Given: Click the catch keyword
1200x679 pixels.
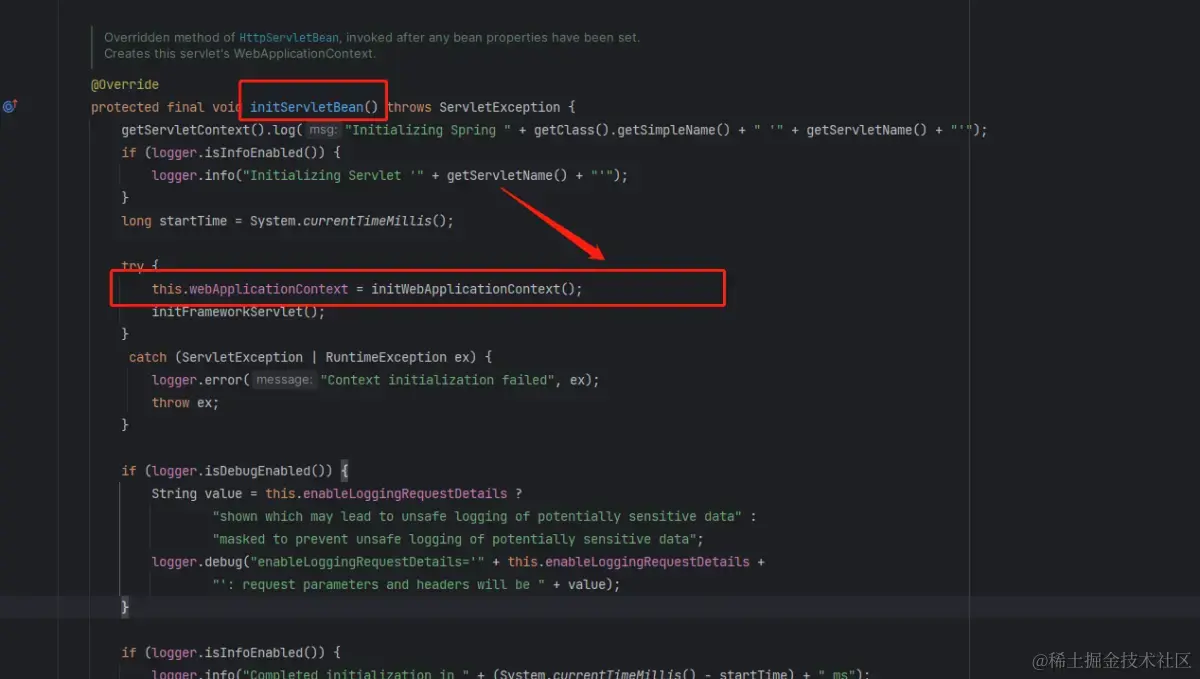Looking at the screenshot, I should coord(148,357).
